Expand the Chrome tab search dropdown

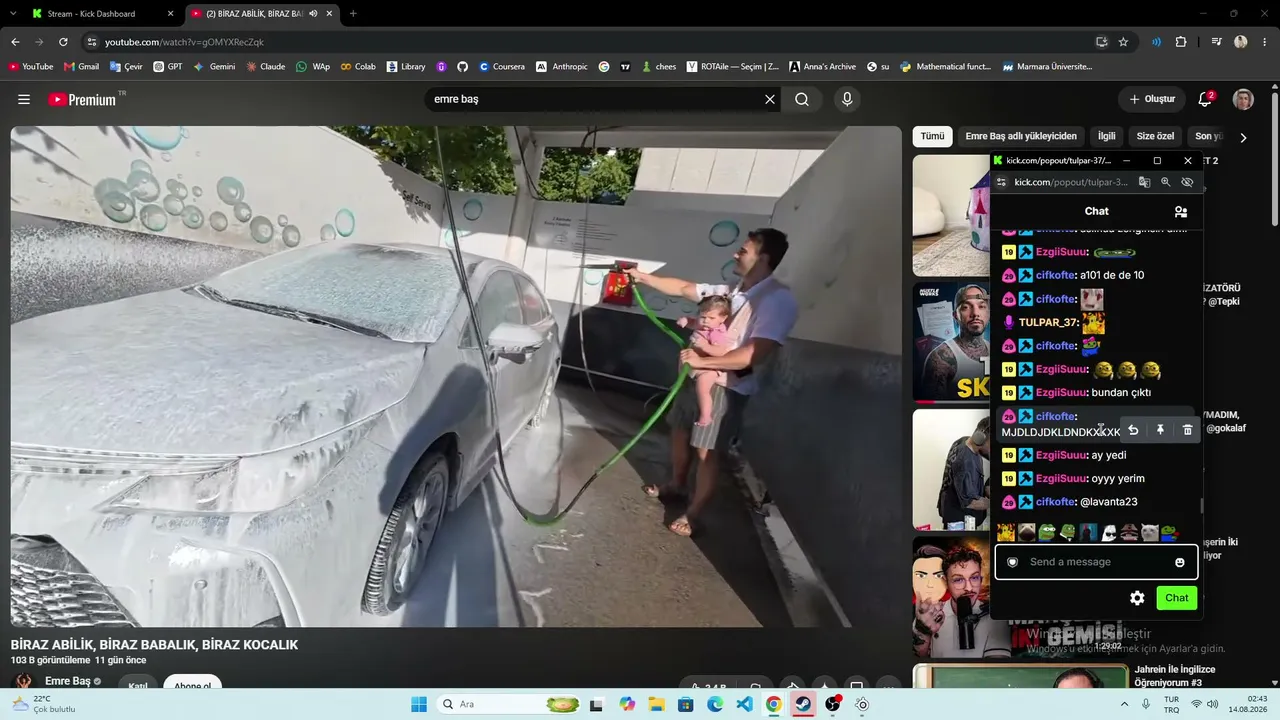click(x=13, y=14)
